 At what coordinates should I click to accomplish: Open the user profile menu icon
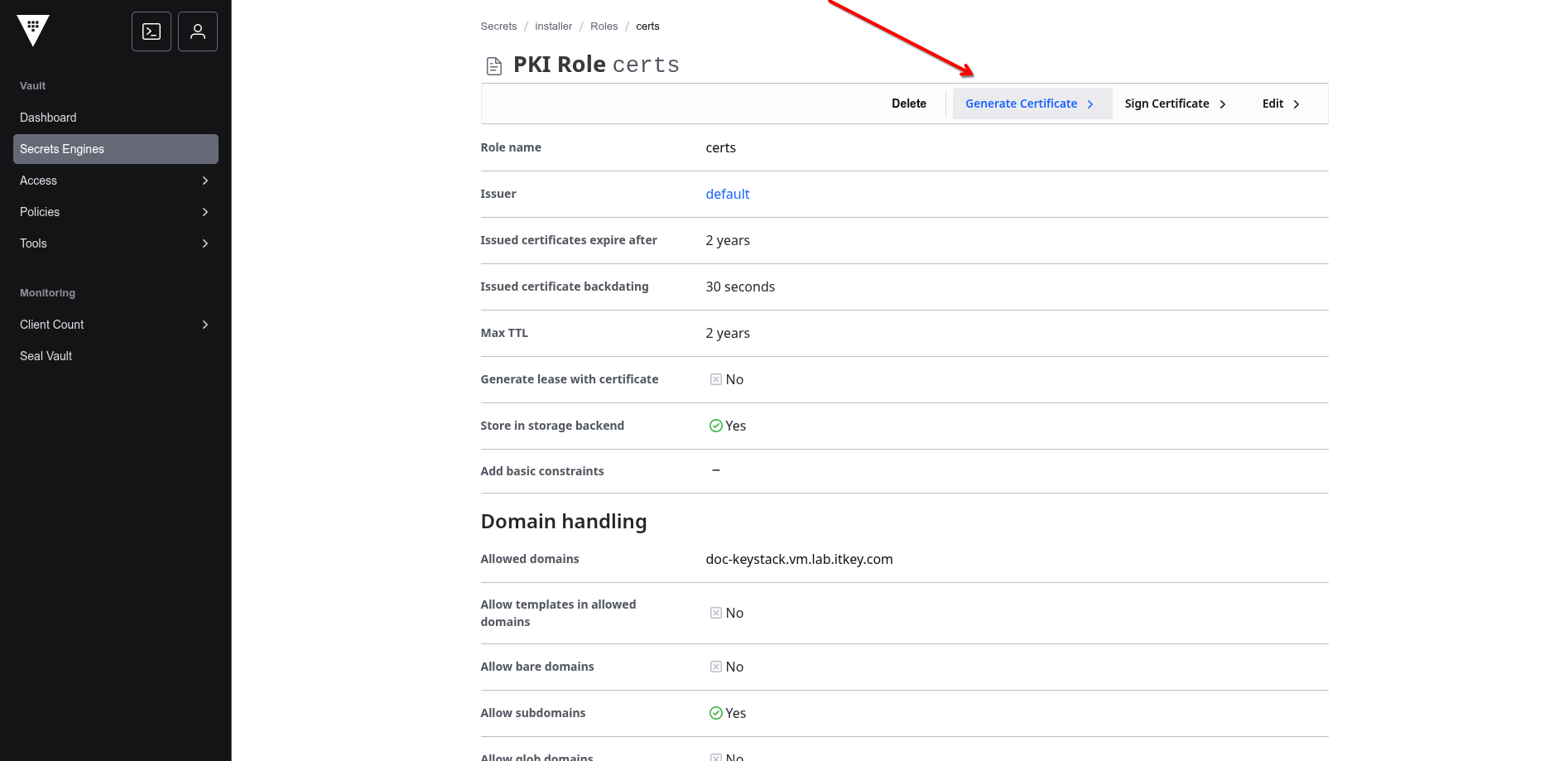click(x=198, y=31)
